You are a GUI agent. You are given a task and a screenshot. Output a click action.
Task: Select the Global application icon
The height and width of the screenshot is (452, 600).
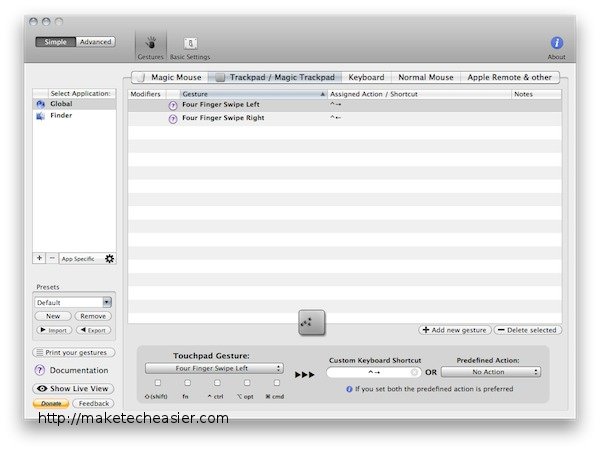click(41, 104)
